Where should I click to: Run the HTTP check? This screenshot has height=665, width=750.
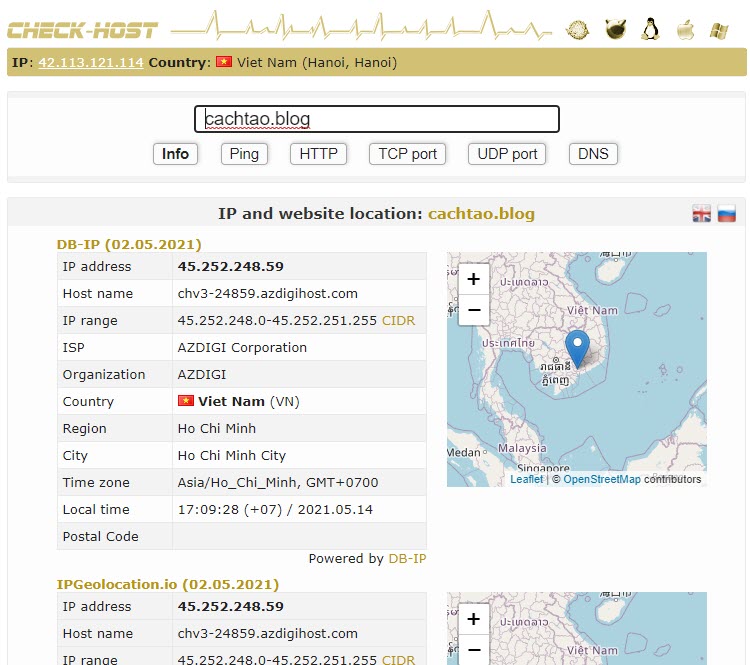tap(318, 154)
